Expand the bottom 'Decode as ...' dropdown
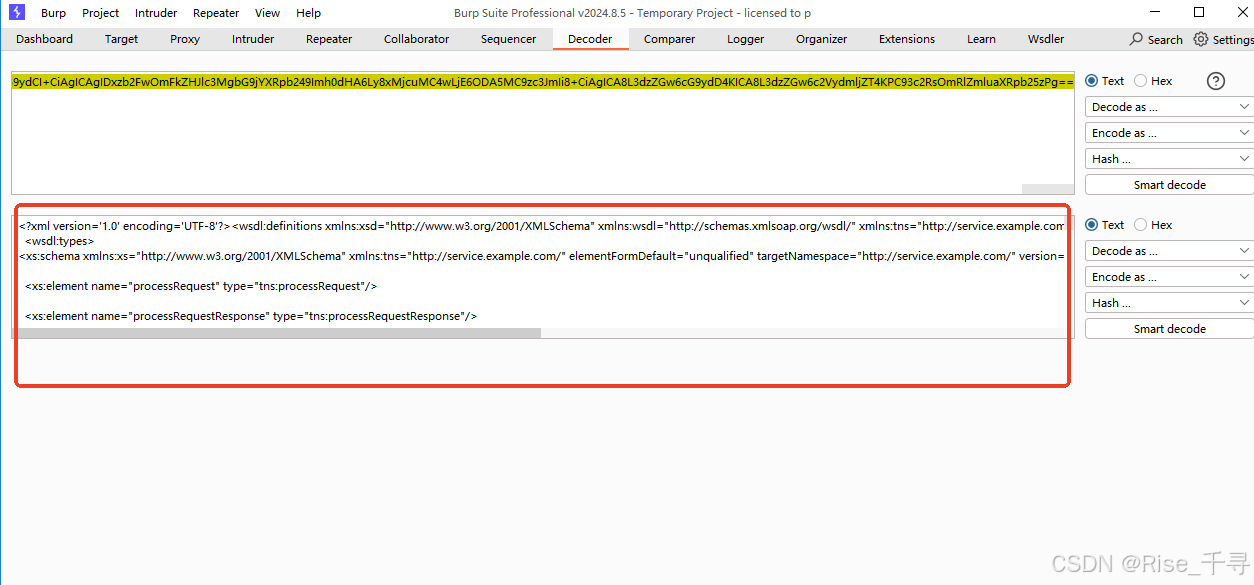 coord(1169,251)
